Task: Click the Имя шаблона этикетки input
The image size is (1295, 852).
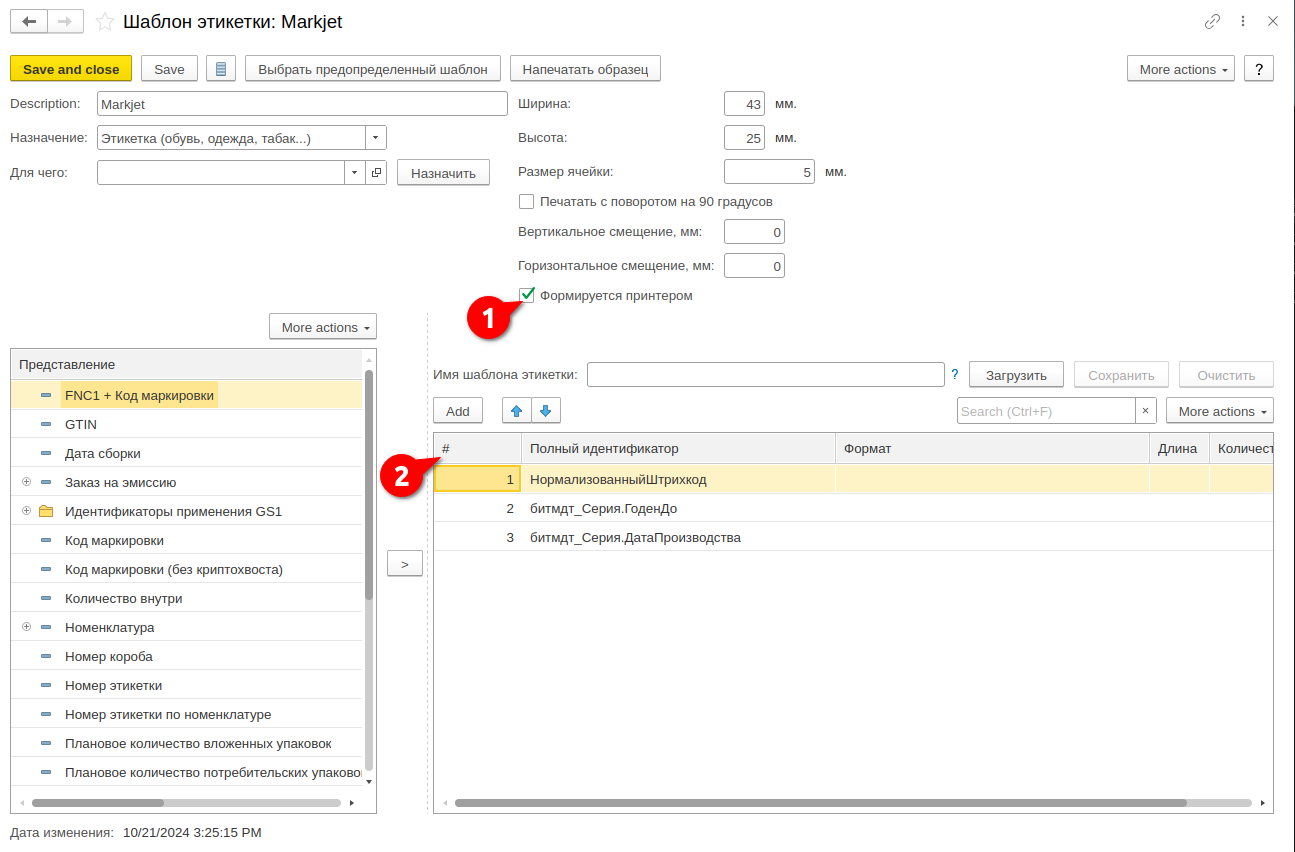Action: point(766,375)
